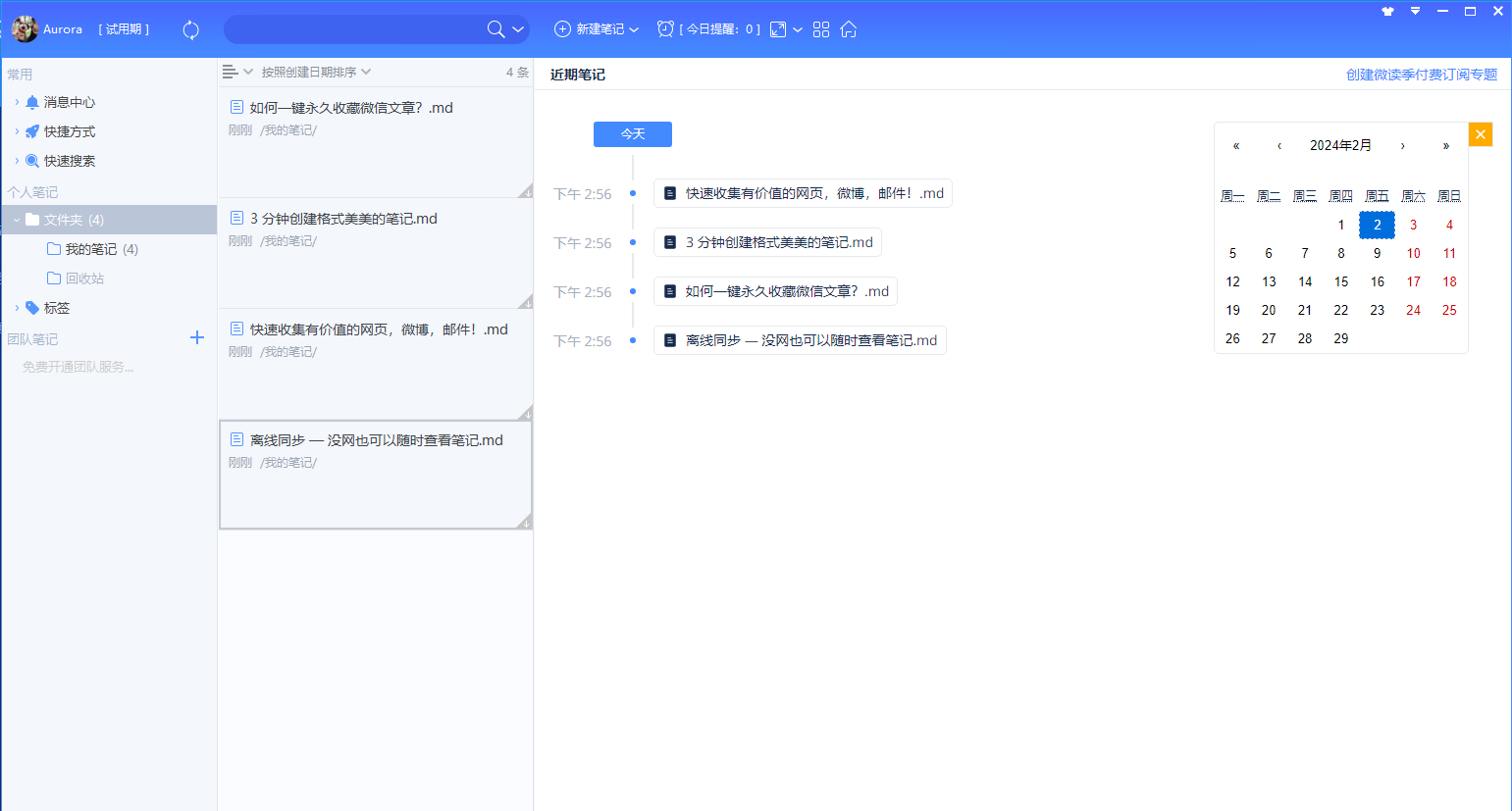Expand the 快速搜索 tree arrow
The height and width of the screenshot is (811, 1512).
point(17,161)
